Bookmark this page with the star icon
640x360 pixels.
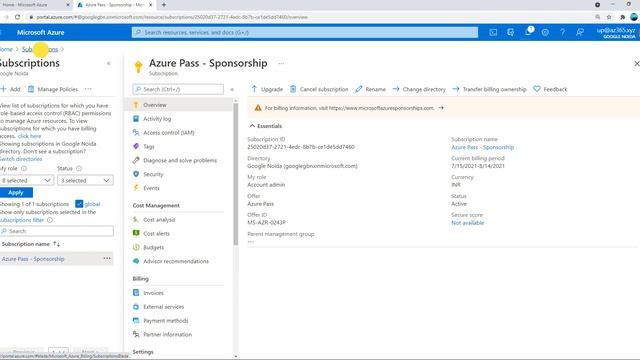[609, 17]
